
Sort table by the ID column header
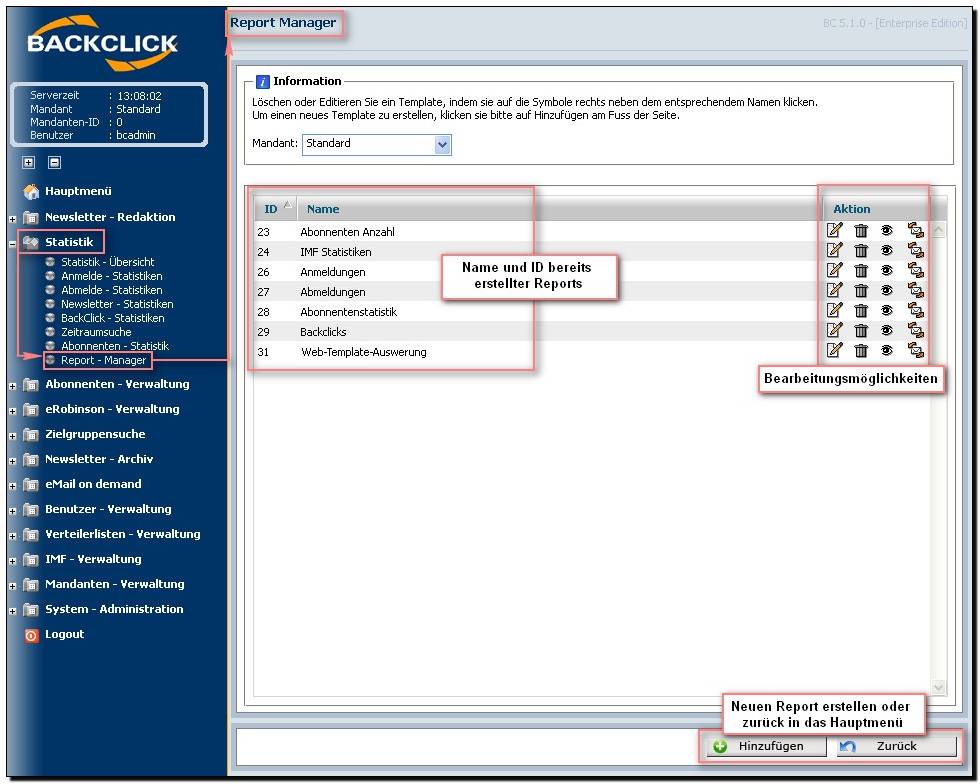click(x=271, y=209)
